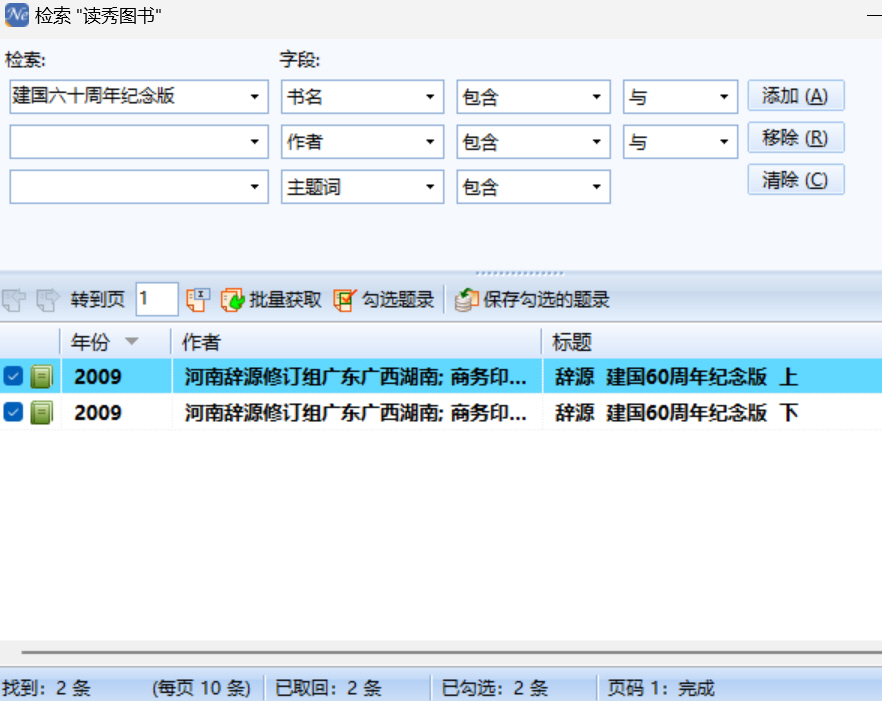Click the 保存勾选的题录 save icon
Screen dimensions: 882x701
[x=466, y=299]
